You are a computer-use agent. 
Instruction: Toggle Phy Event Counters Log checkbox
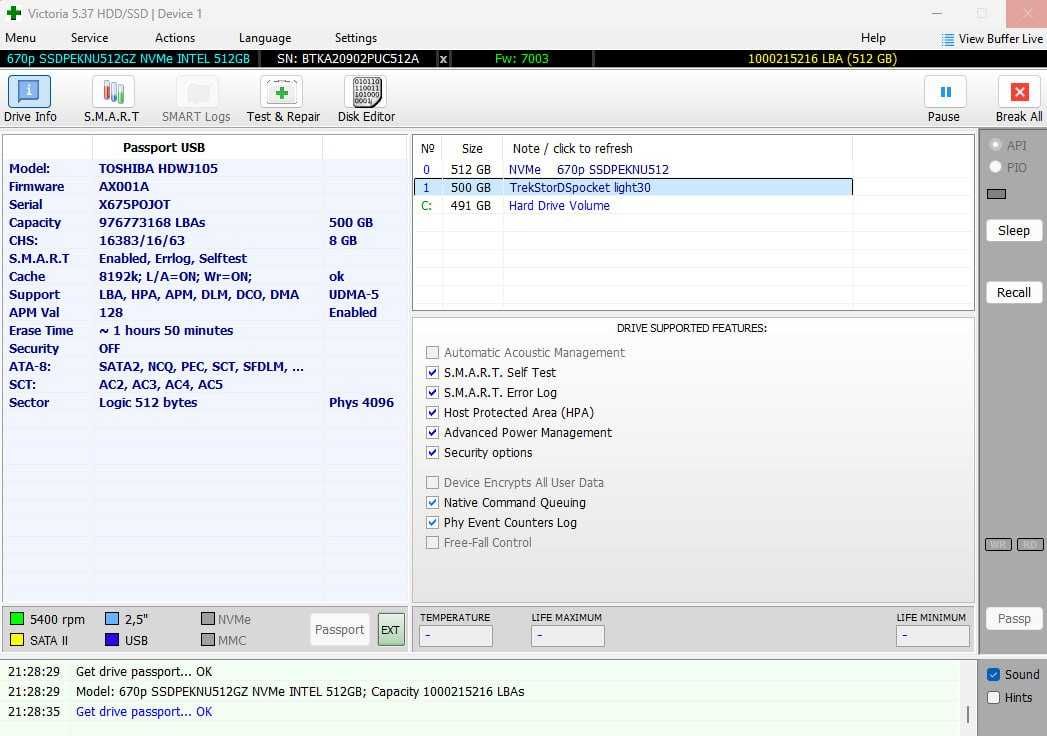pos(432,522)
